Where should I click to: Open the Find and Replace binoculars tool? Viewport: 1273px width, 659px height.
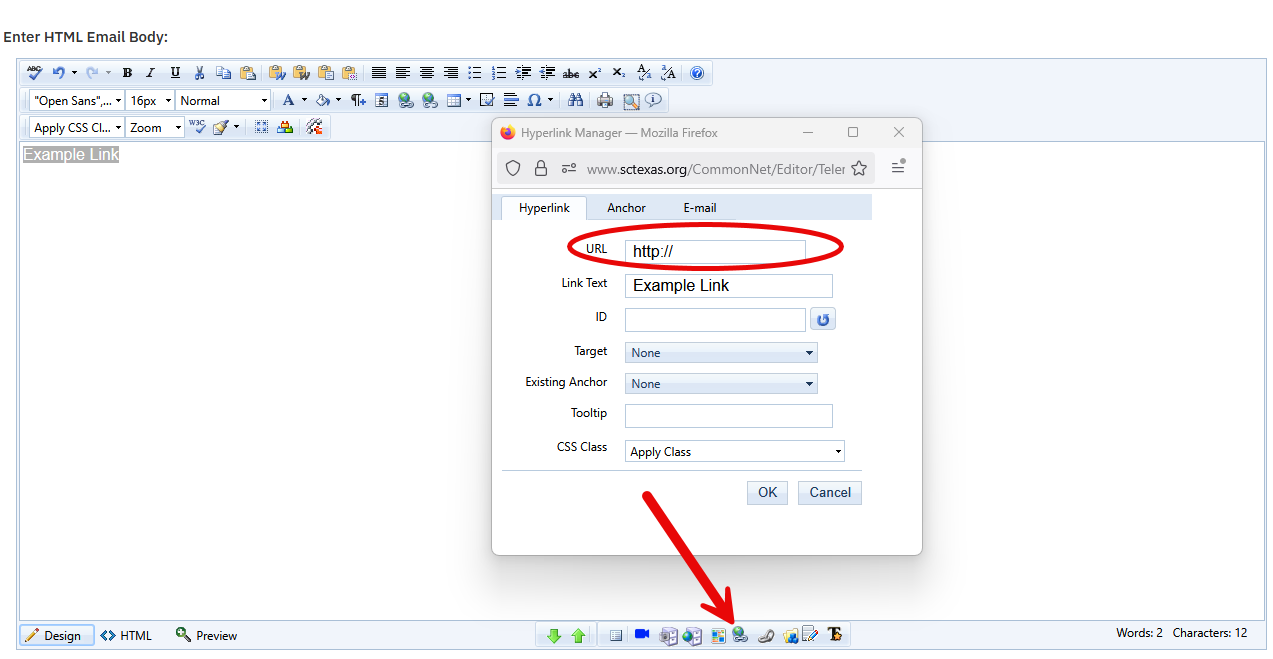pyautogui.click(x=575, y=100)
